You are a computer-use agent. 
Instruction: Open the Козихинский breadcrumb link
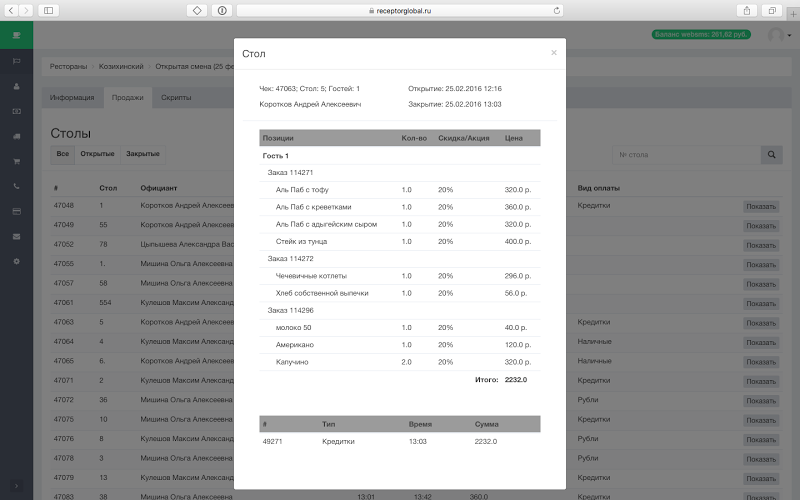pos(121,66)
